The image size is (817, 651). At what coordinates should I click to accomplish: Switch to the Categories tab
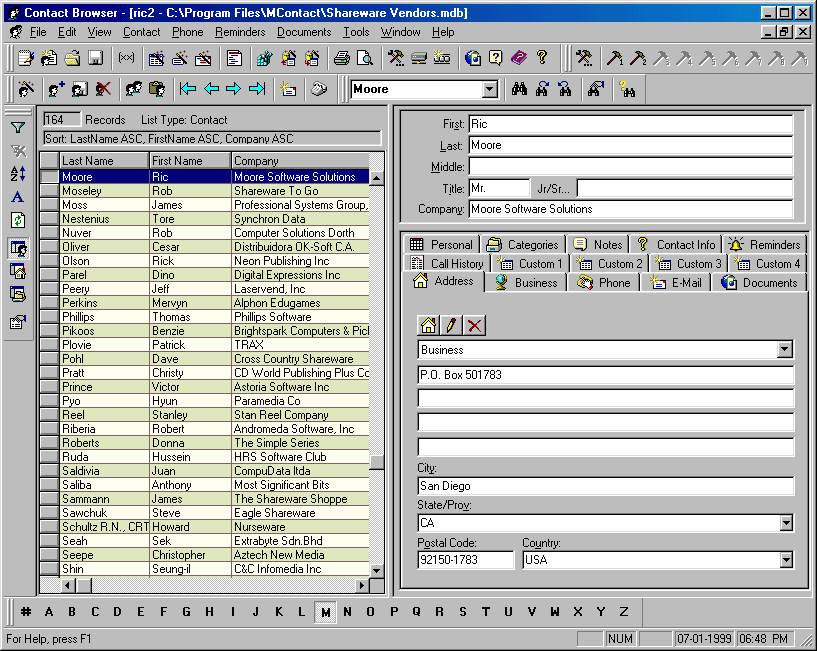point(523,244)
